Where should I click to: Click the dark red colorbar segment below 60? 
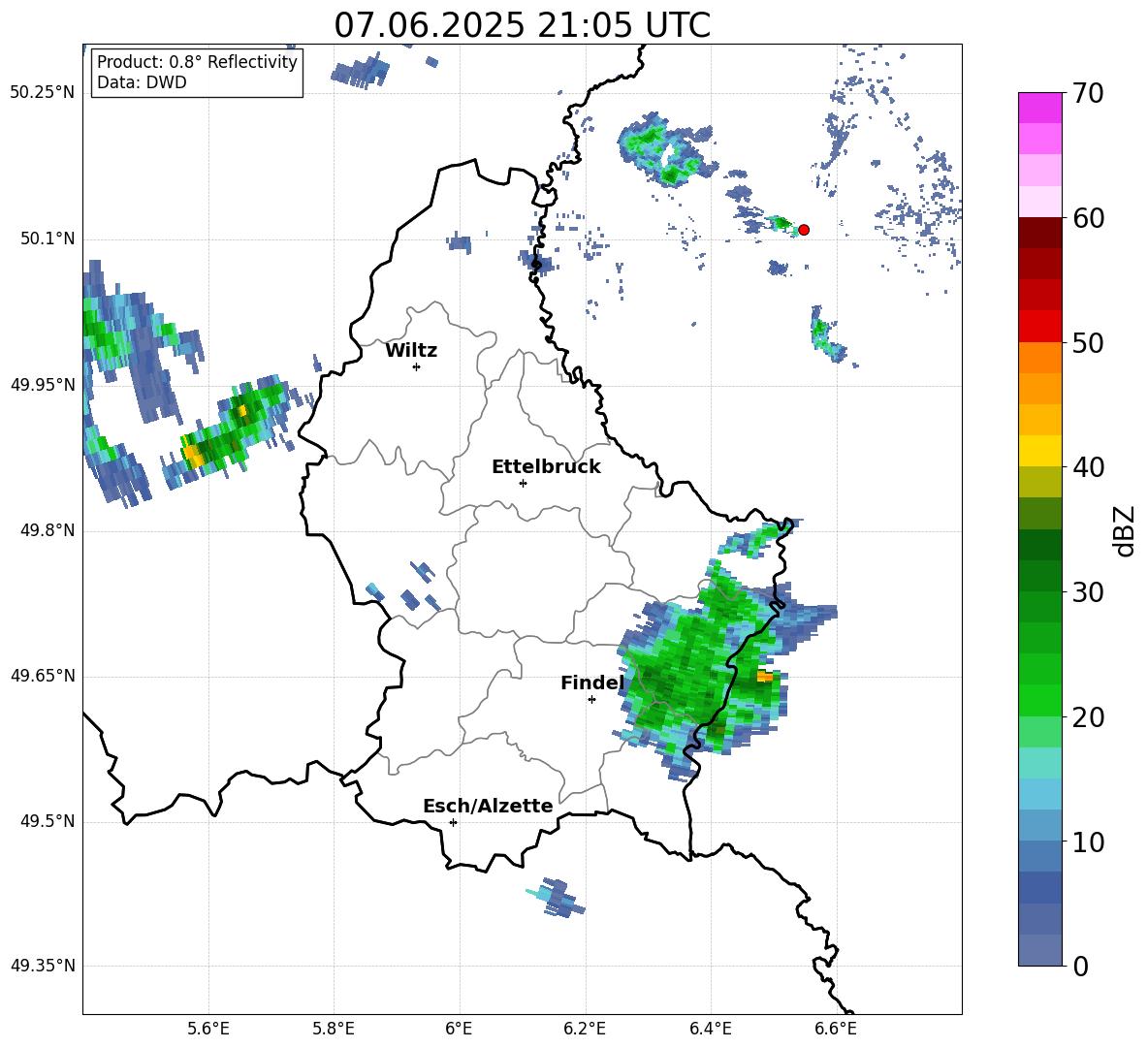click(x=1039, y=233)
